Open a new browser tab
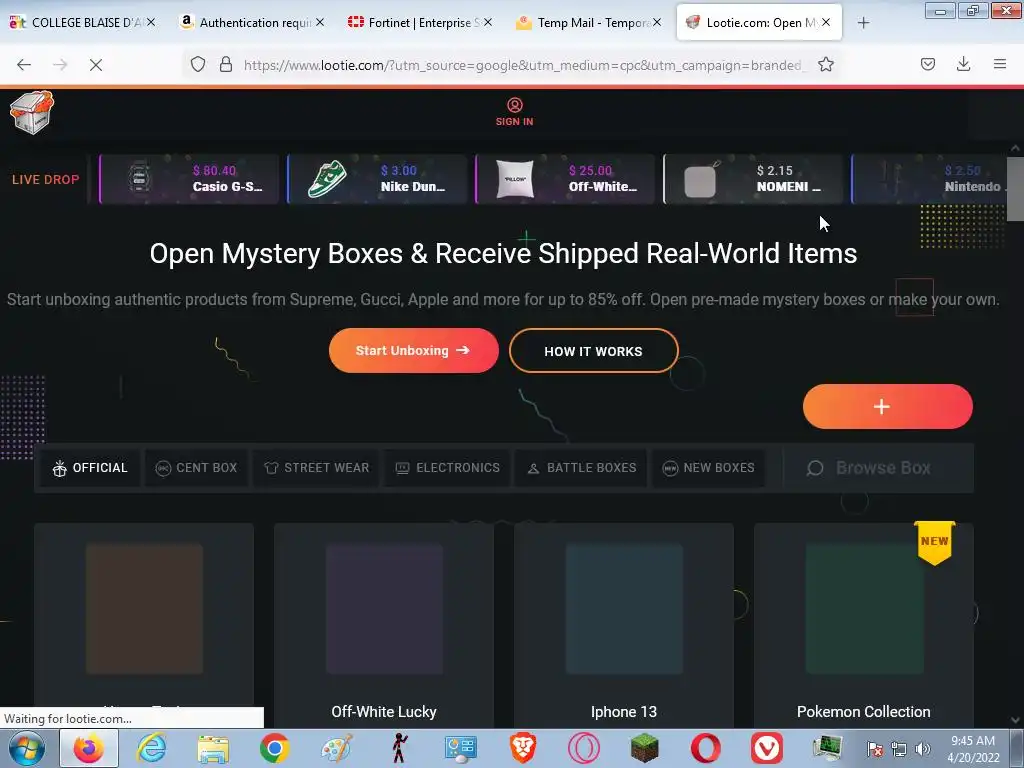 (x=863, y=23)
